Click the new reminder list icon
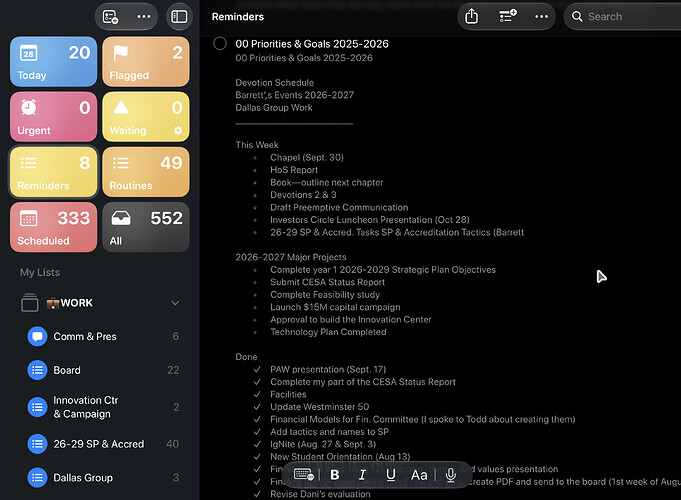 (x=110, y=17)
